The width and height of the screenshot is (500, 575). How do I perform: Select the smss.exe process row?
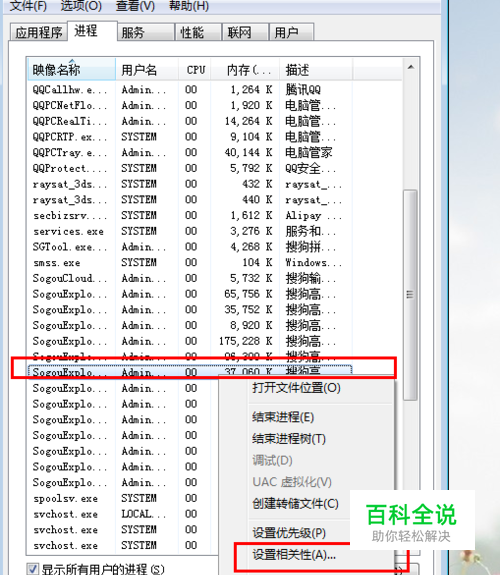pos(190,263)
